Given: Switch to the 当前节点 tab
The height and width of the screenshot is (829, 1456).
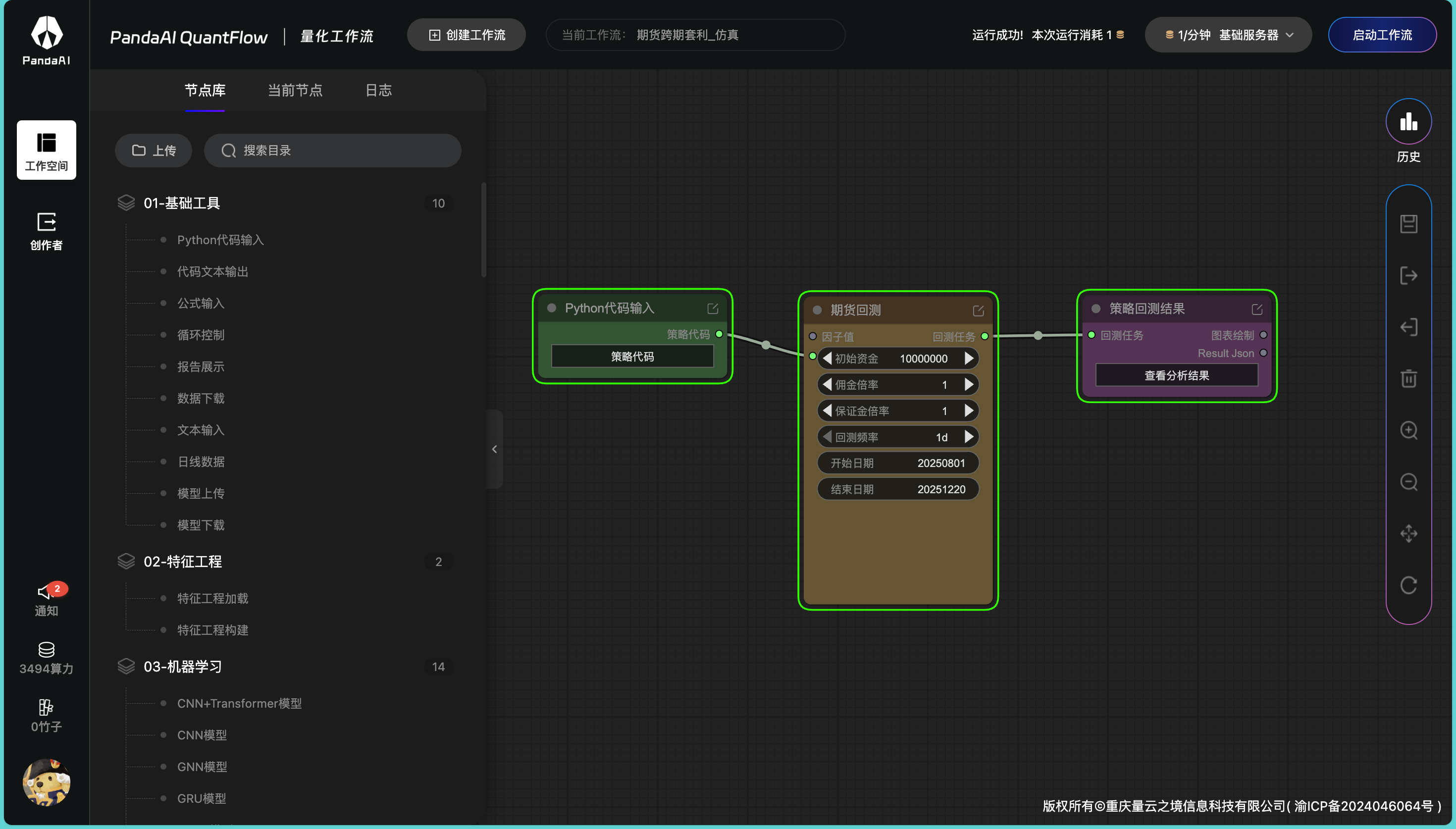Looking at the screenshot, I should tap(295, 91).
